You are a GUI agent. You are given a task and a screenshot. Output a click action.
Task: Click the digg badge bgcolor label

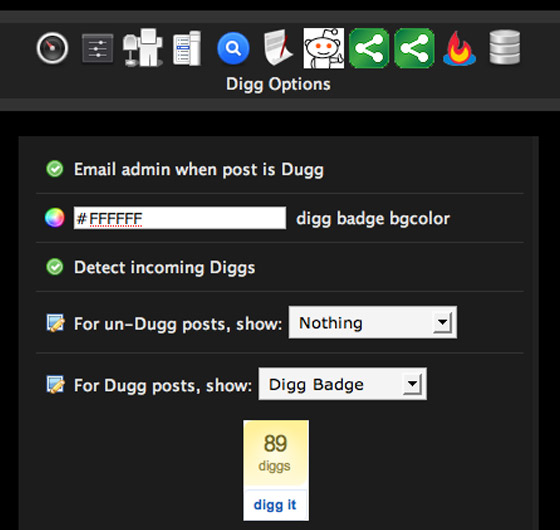click(x=373, y=218)
